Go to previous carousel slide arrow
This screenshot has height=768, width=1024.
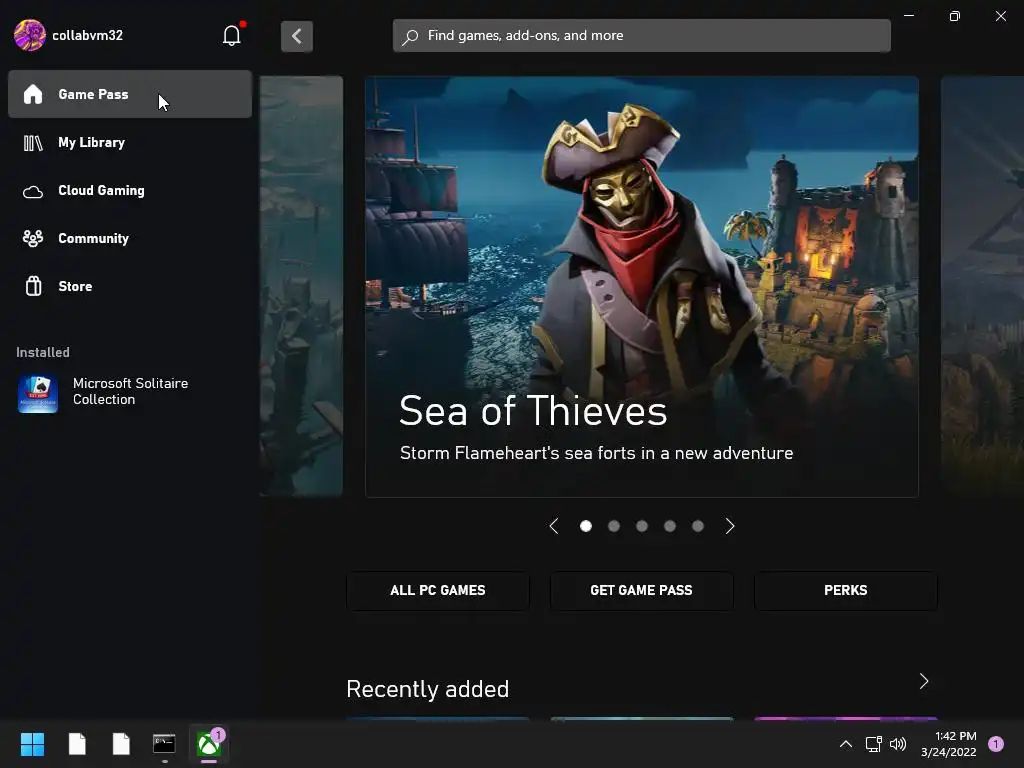(x=554, y=526)
